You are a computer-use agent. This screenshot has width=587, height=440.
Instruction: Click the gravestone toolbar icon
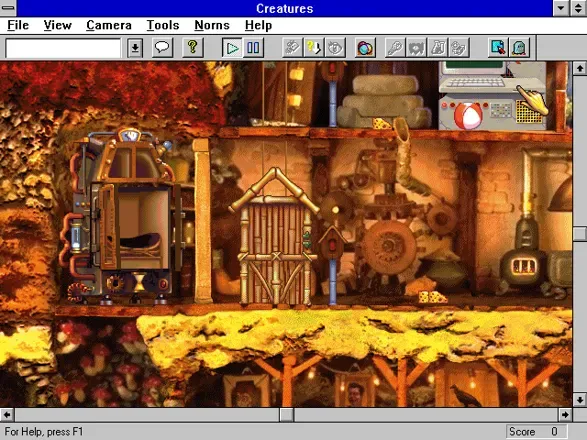point(520,48)
